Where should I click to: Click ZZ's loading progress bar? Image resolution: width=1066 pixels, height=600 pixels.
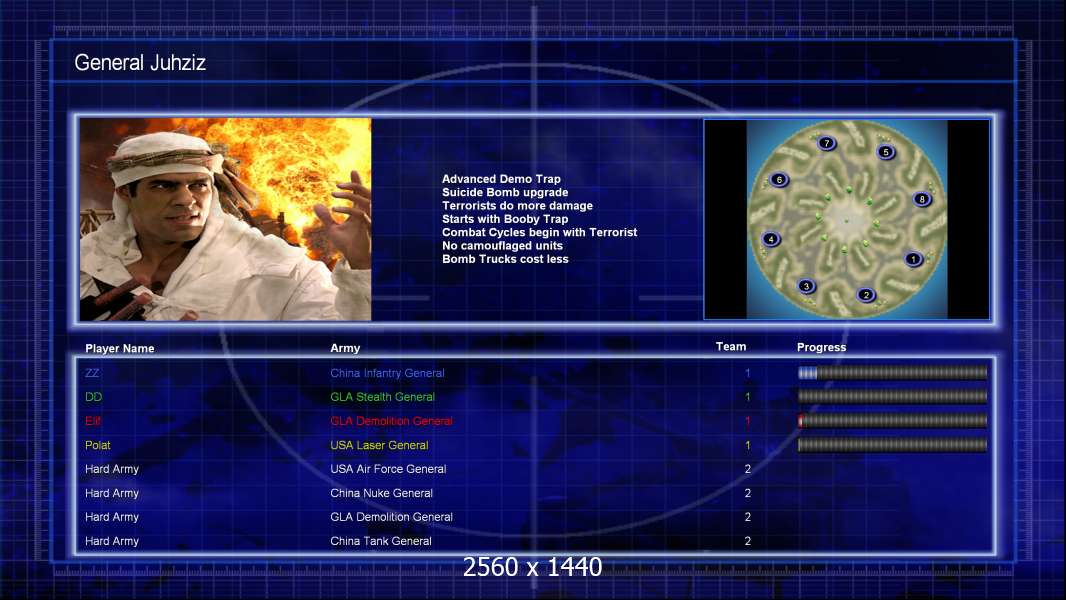892,372
